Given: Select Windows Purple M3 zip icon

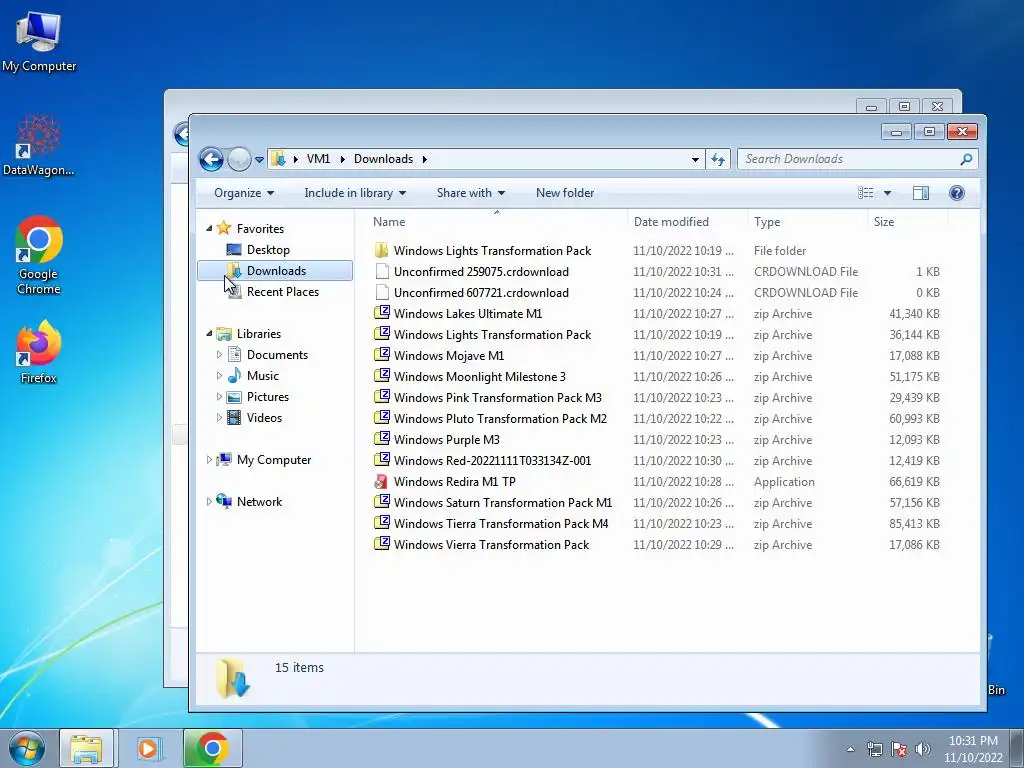Looking at the screenshot, I should pyautogui.click(x=382, y=439).
